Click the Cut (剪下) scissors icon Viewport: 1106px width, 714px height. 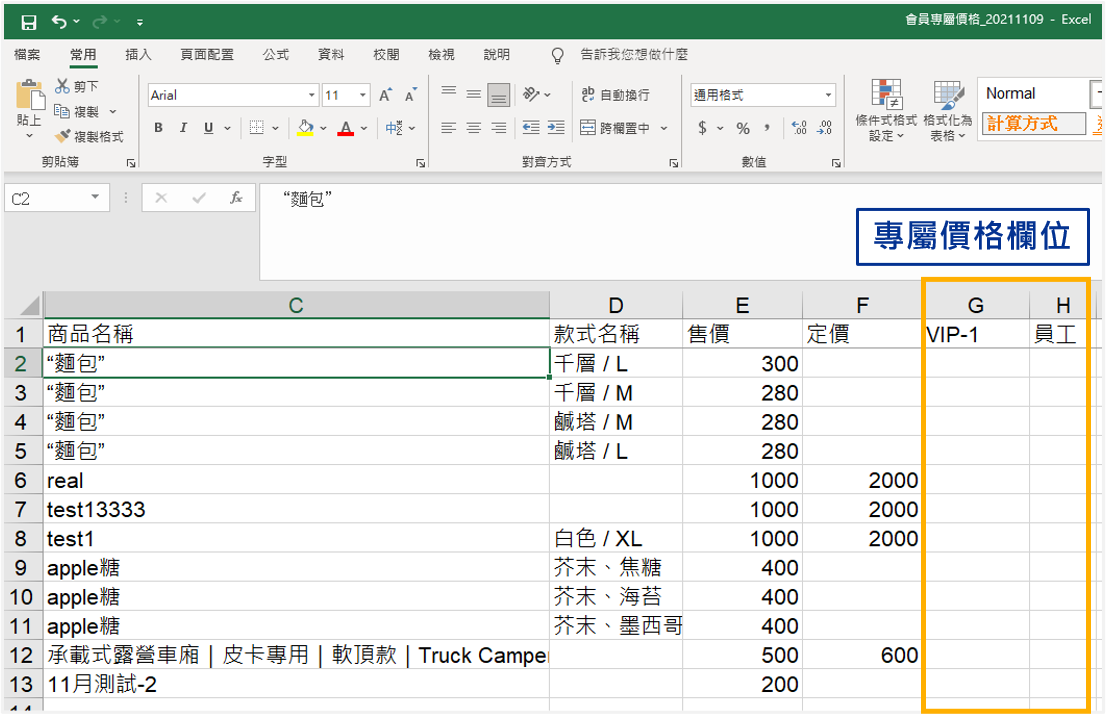pyautogui.click(x=63, y=87)
